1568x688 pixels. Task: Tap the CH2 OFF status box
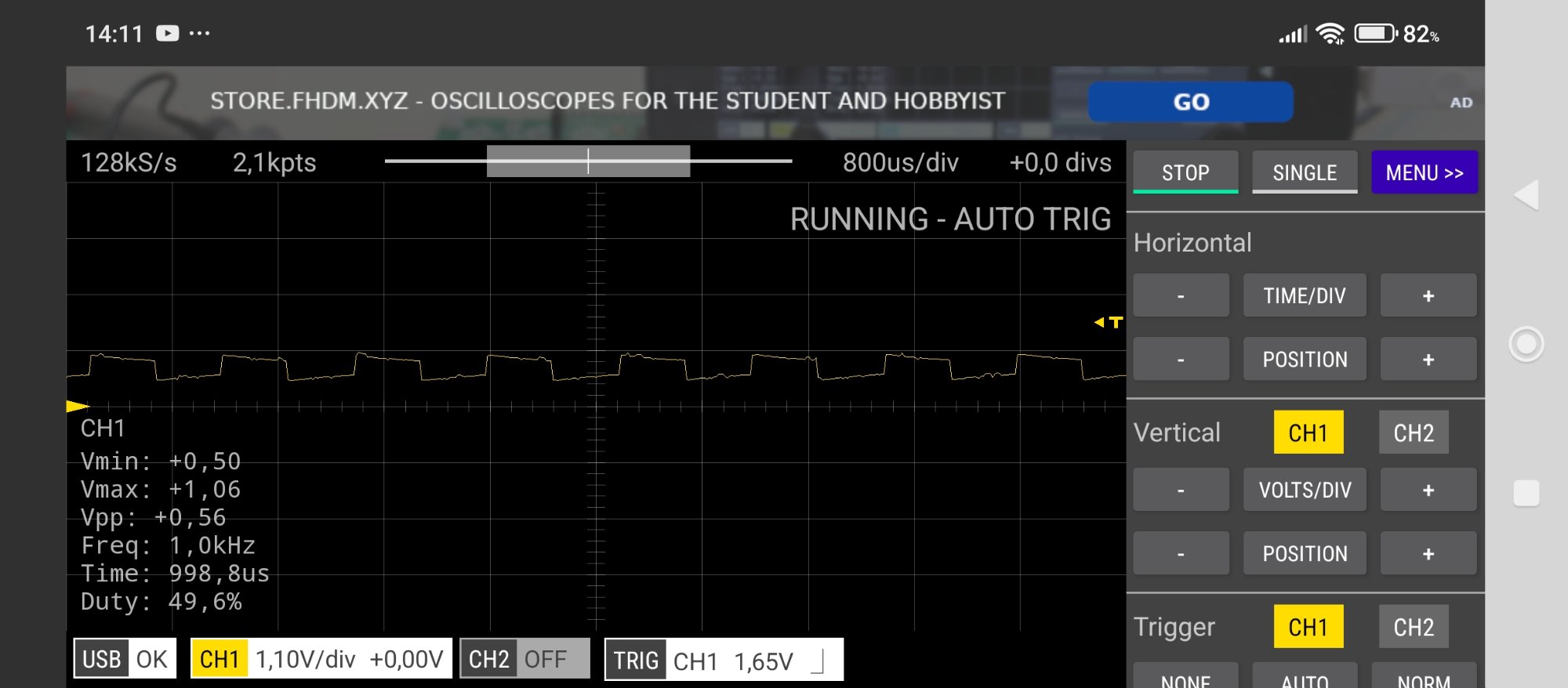tap(524, 659)
